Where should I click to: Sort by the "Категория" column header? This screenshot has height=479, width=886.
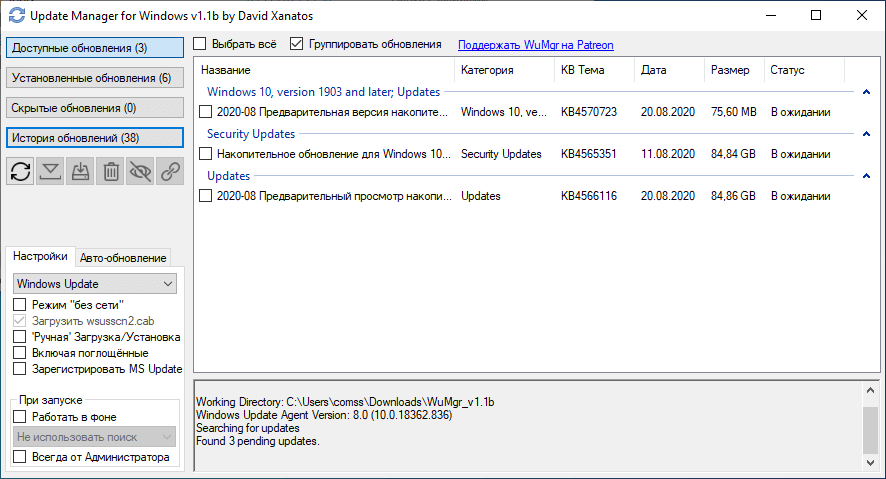[505, 70]
